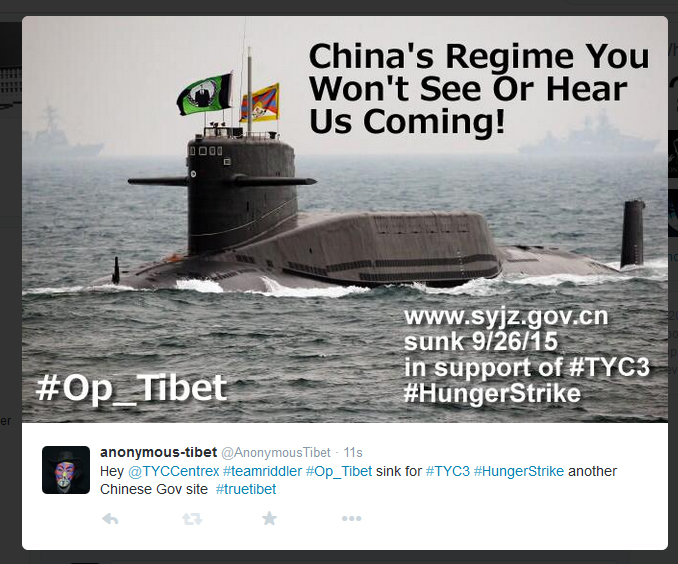Click the www.syjz.gov.cn text on the image
The width and height of the screenshot is (678, 564).
pos(506,317)
